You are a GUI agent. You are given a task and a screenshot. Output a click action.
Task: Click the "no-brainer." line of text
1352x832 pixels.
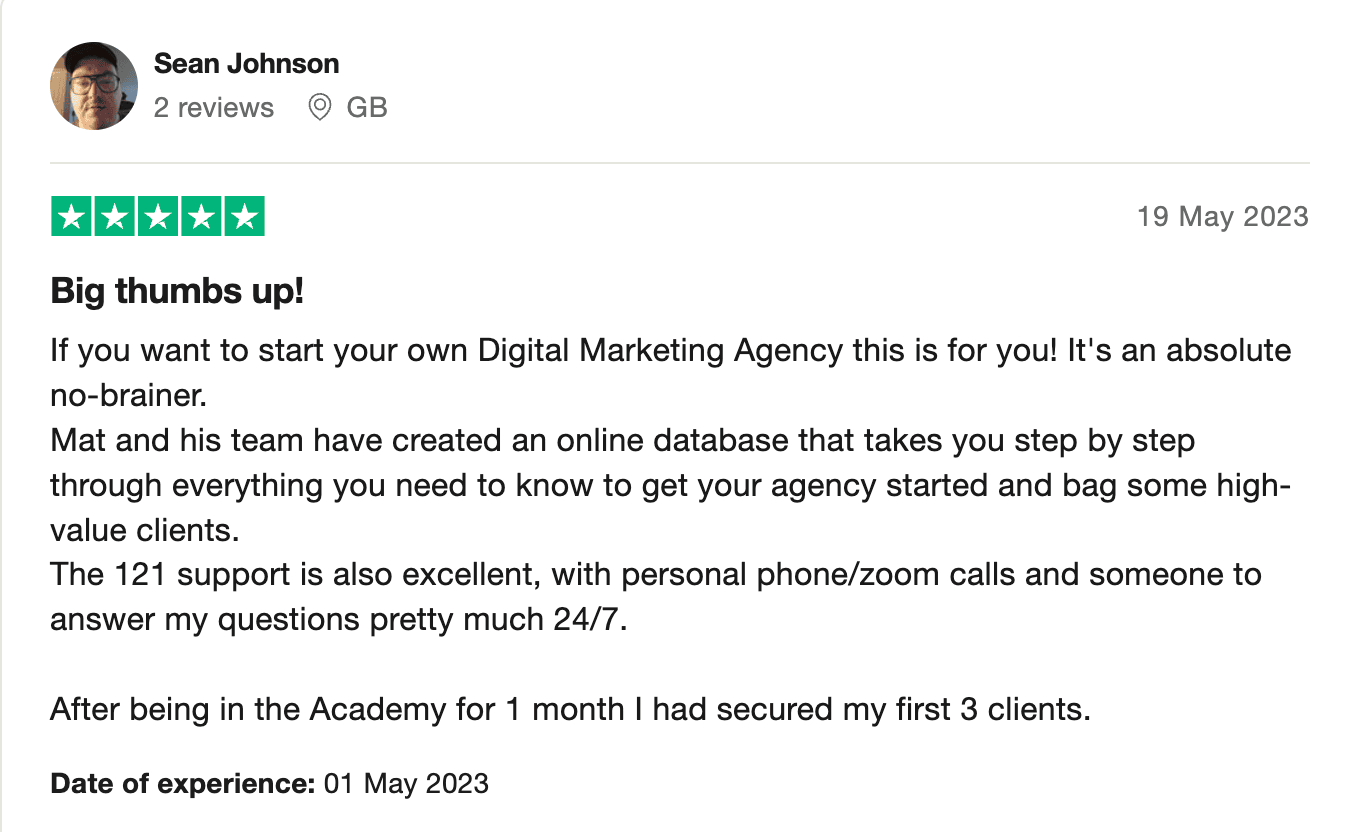tap(128, 396)
